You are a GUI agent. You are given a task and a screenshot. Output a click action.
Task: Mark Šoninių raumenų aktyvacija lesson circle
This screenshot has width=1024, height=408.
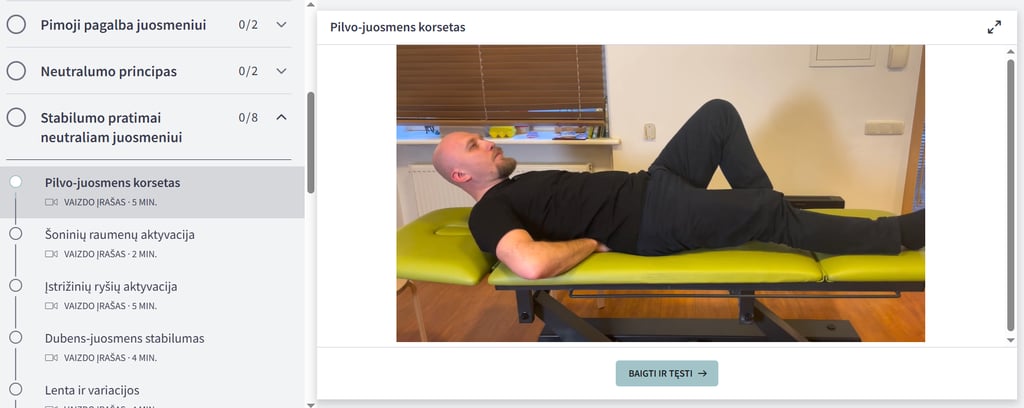16,234
